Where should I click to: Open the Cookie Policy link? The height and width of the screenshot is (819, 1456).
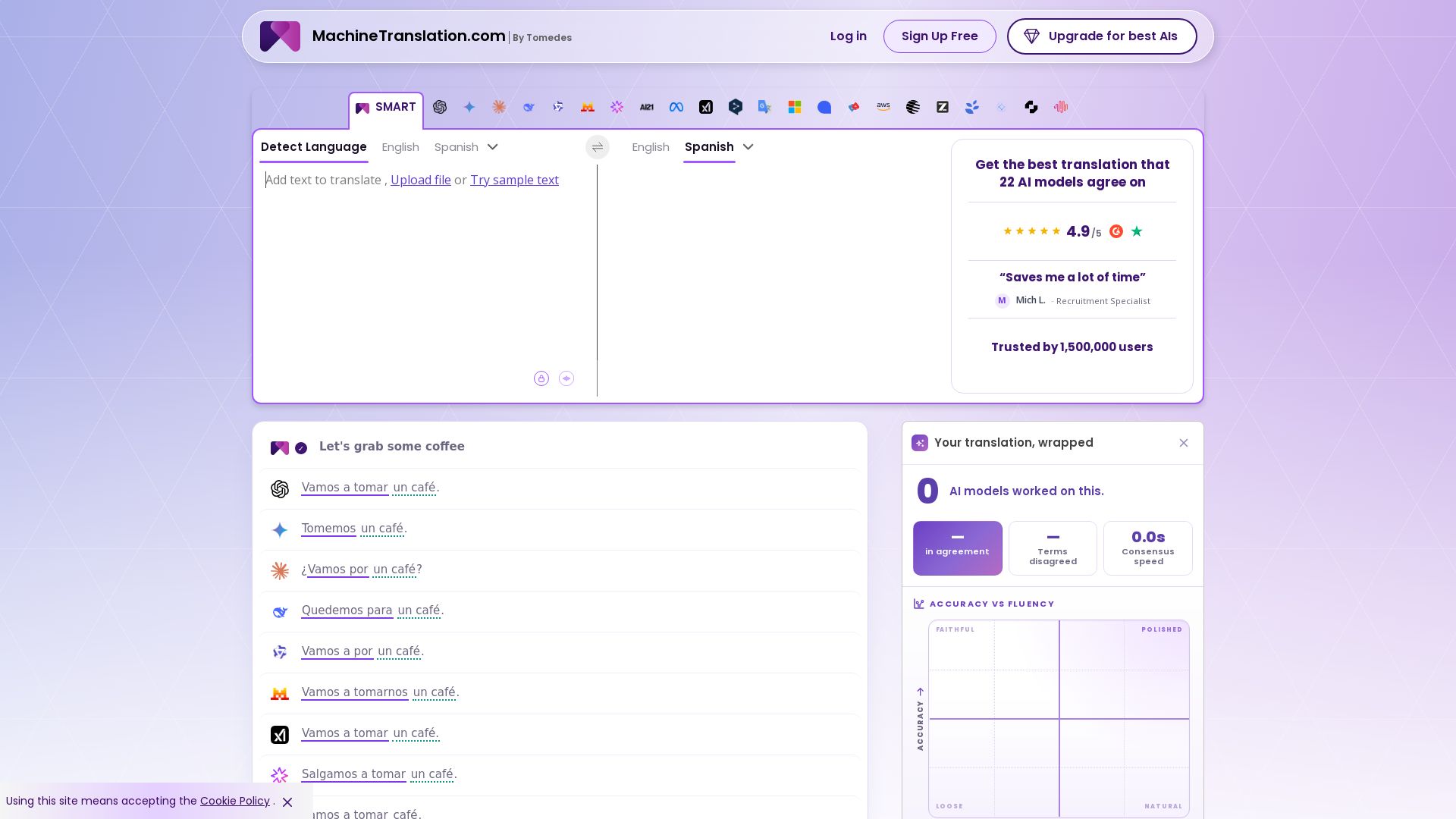coord(235,802)
